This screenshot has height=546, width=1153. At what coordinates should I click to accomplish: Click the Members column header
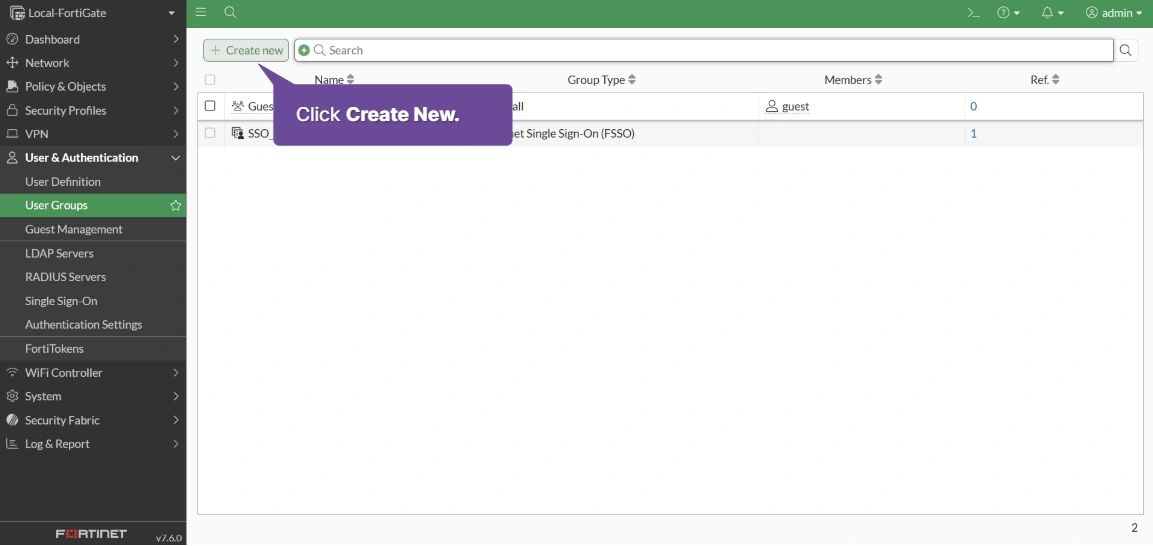click(x=847, y=79)
